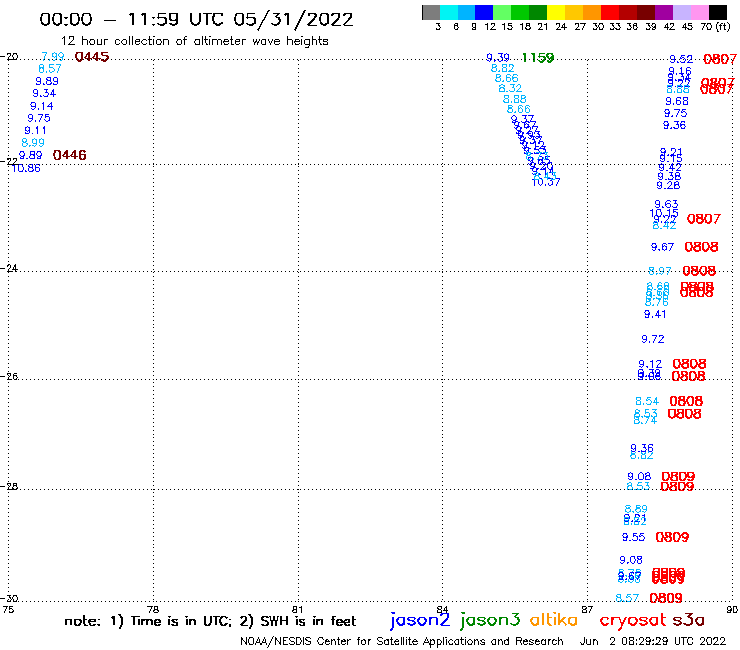Click the '0808' time beside 8.54

click(686, 401)
